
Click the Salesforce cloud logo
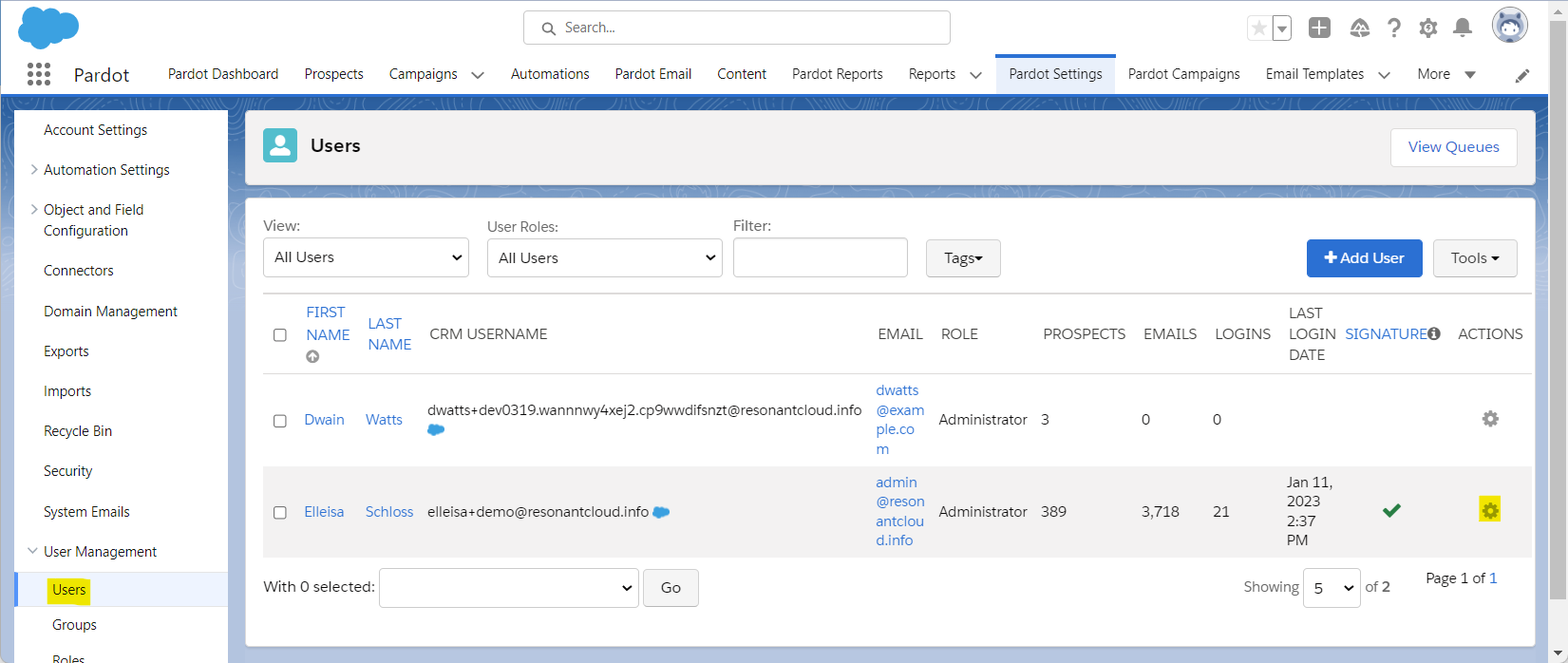pyautogui.click(x=48, y=27)
